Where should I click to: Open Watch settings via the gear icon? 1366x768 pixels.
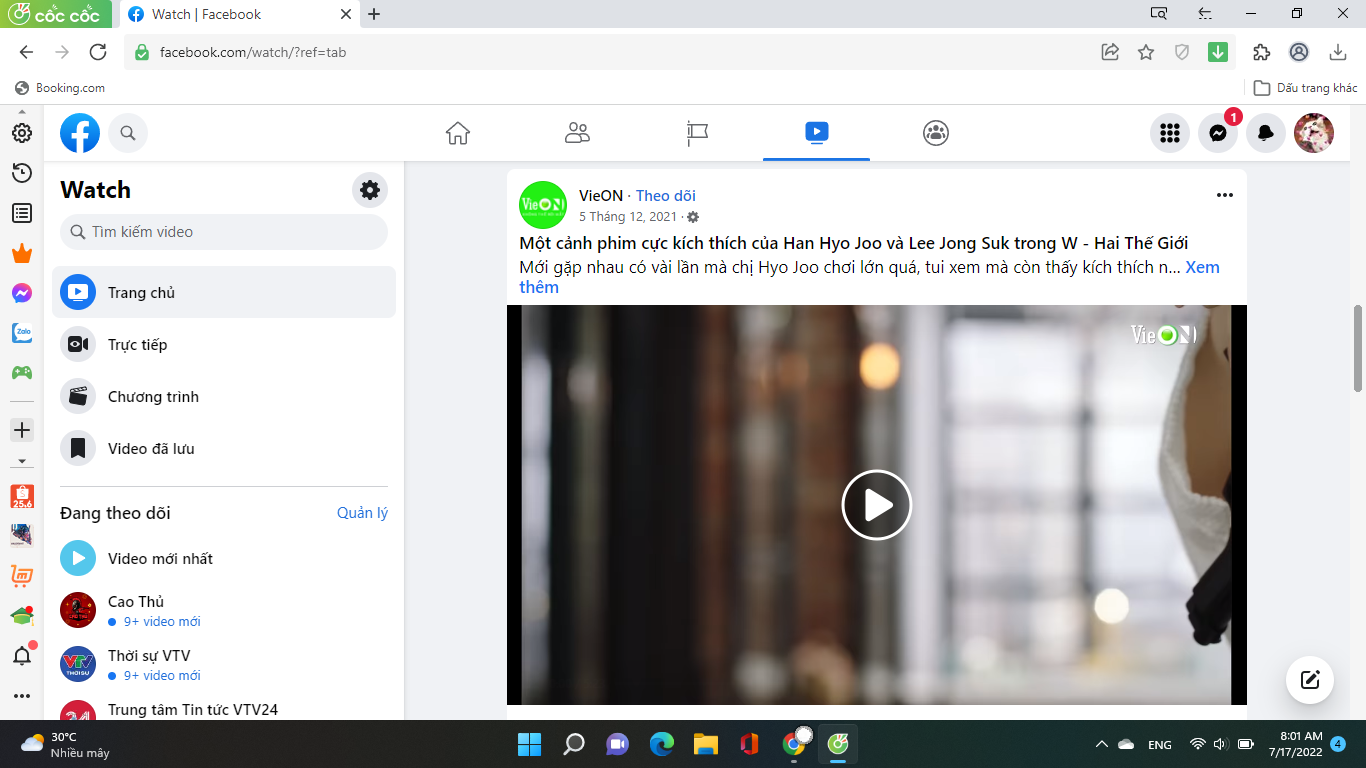tap(370, 189)
